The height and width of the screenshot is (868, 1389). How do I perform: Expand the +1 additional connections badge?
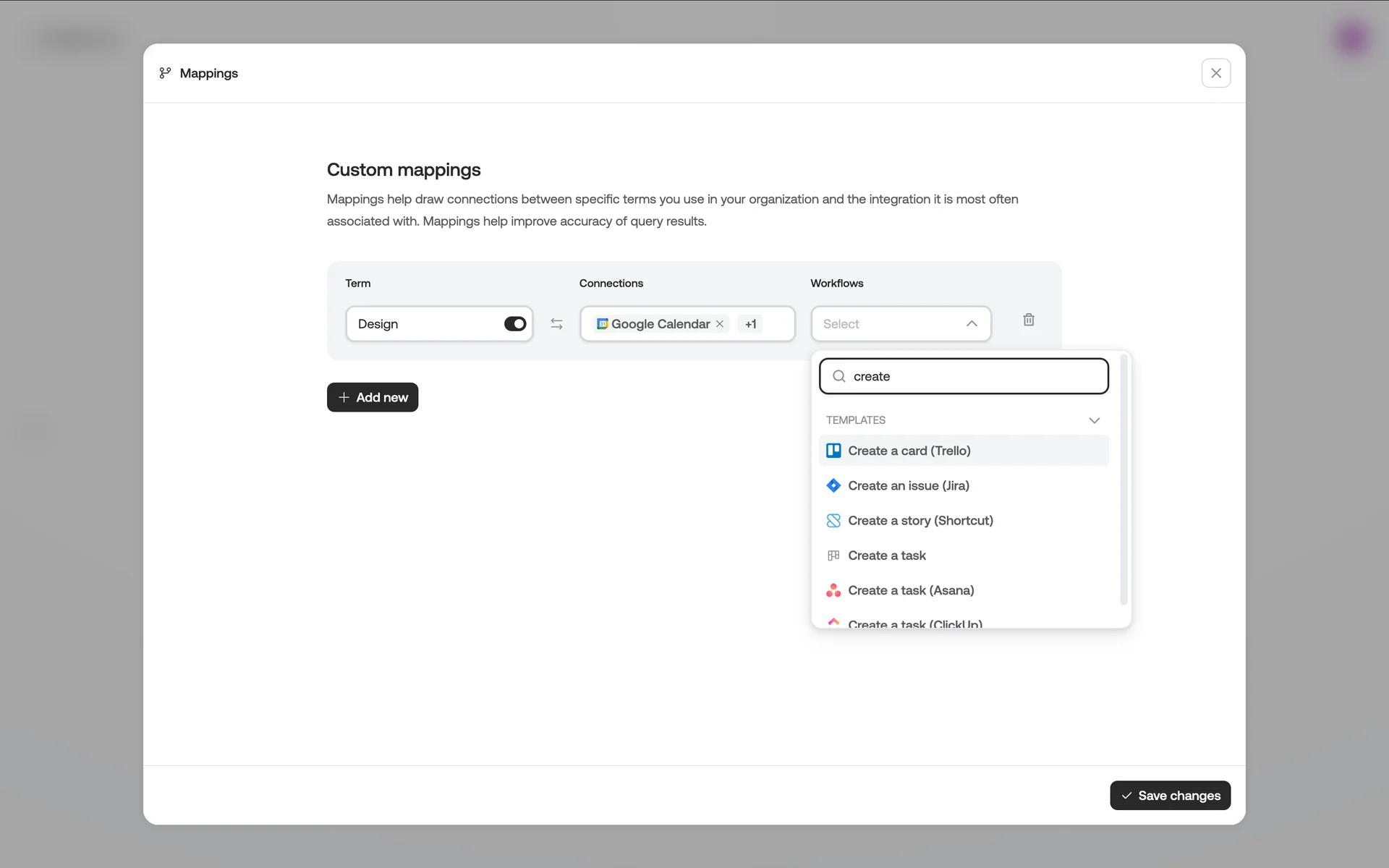[x=751, y=324]
